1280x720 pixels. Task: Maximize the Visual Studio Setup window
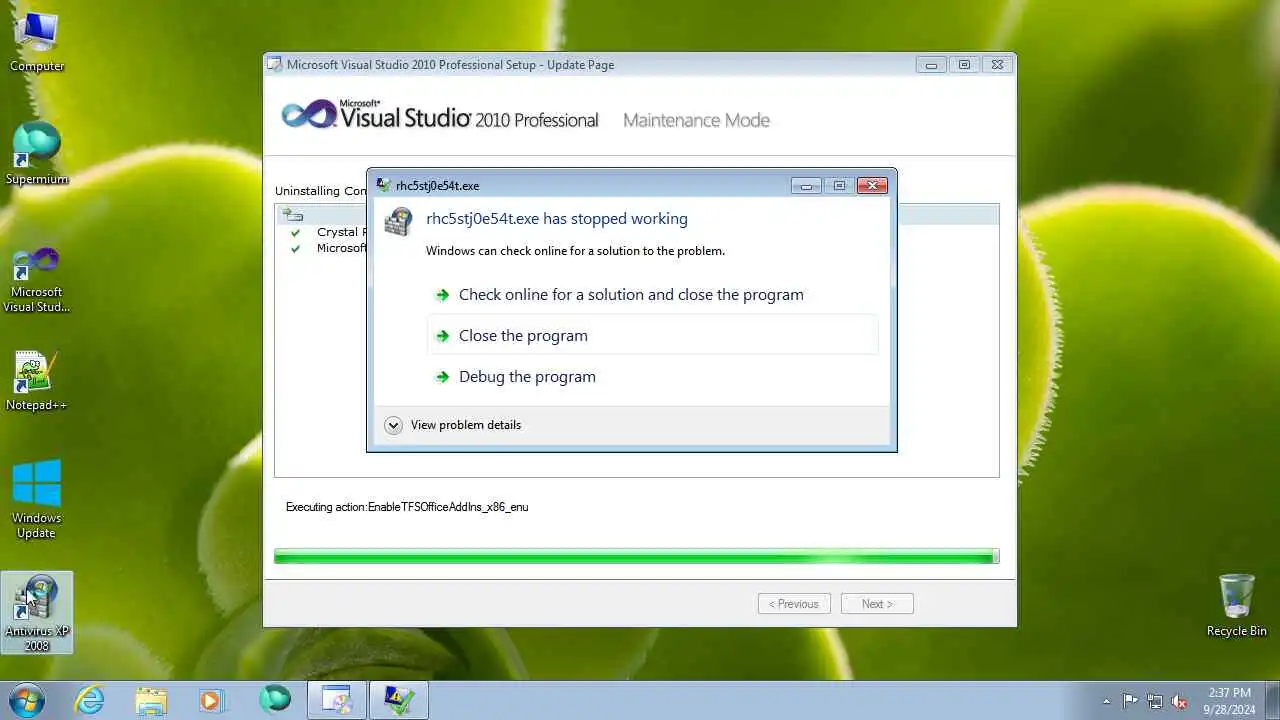click(x=964, y=65)
